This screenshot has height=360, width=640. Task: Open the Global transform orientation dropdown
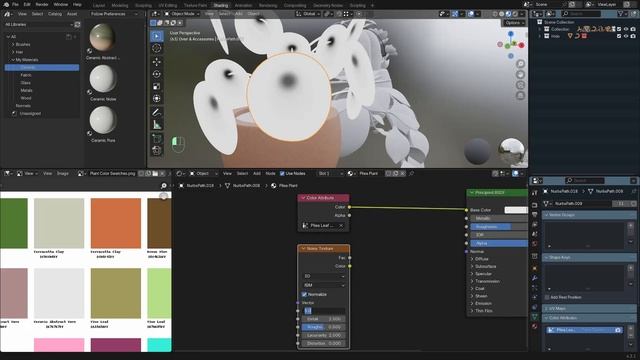(x=309, y=14)
